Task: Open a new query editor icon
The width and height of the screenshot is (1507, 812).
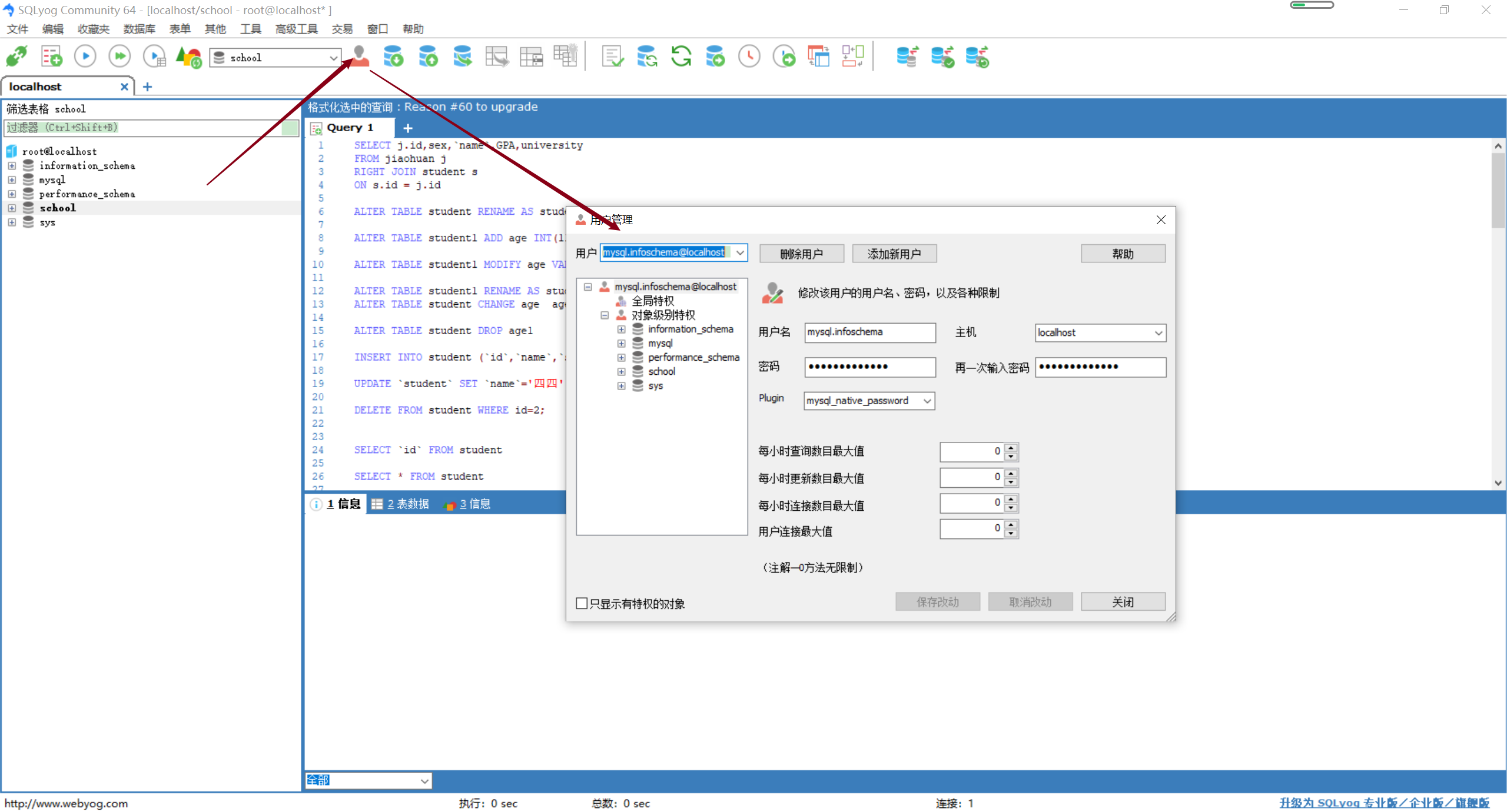Action: click(51, 57)
